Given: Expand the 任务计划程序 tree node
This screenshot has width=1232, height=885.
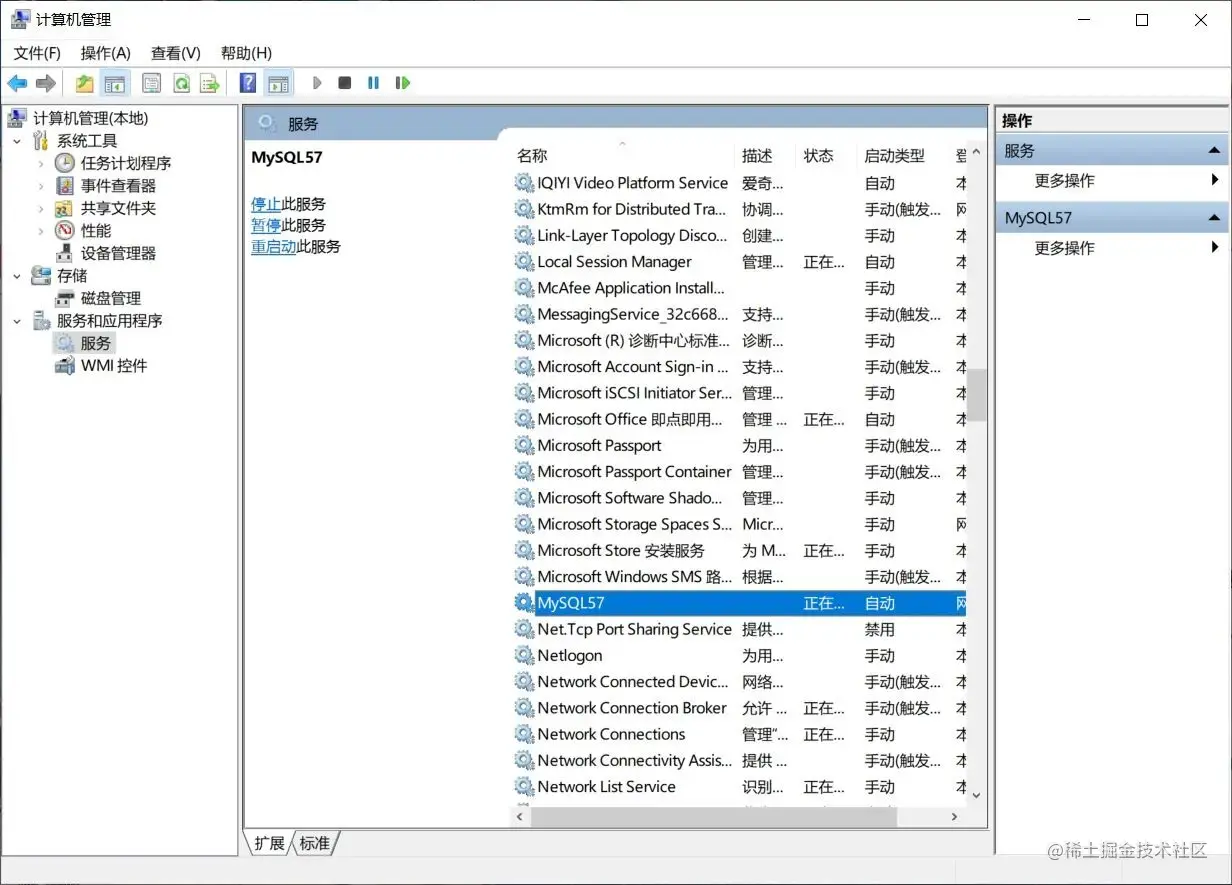Looking at the screenshot, I should 41,163.
